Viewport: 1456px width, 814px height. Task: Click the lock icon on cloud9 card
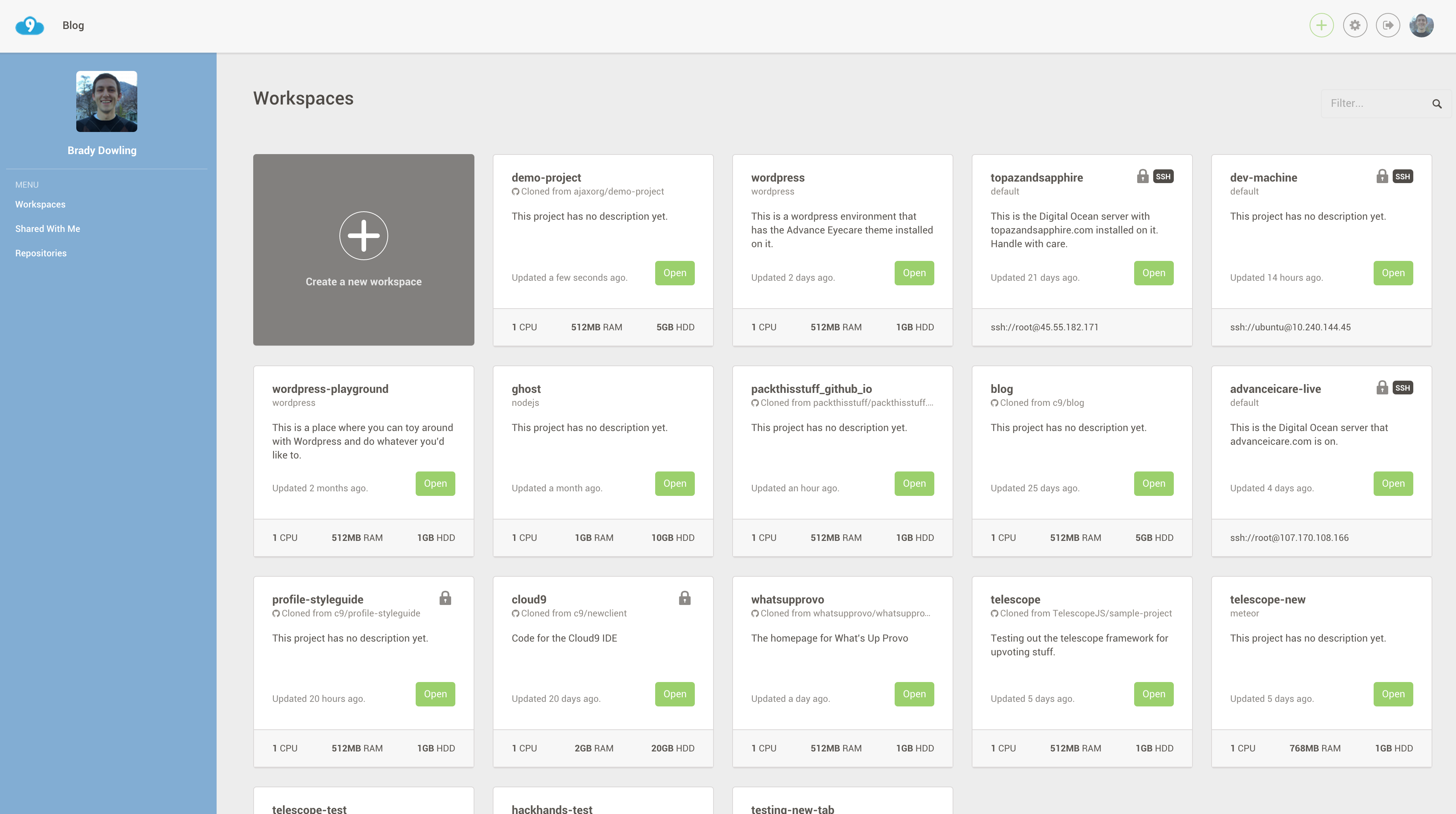685,598
